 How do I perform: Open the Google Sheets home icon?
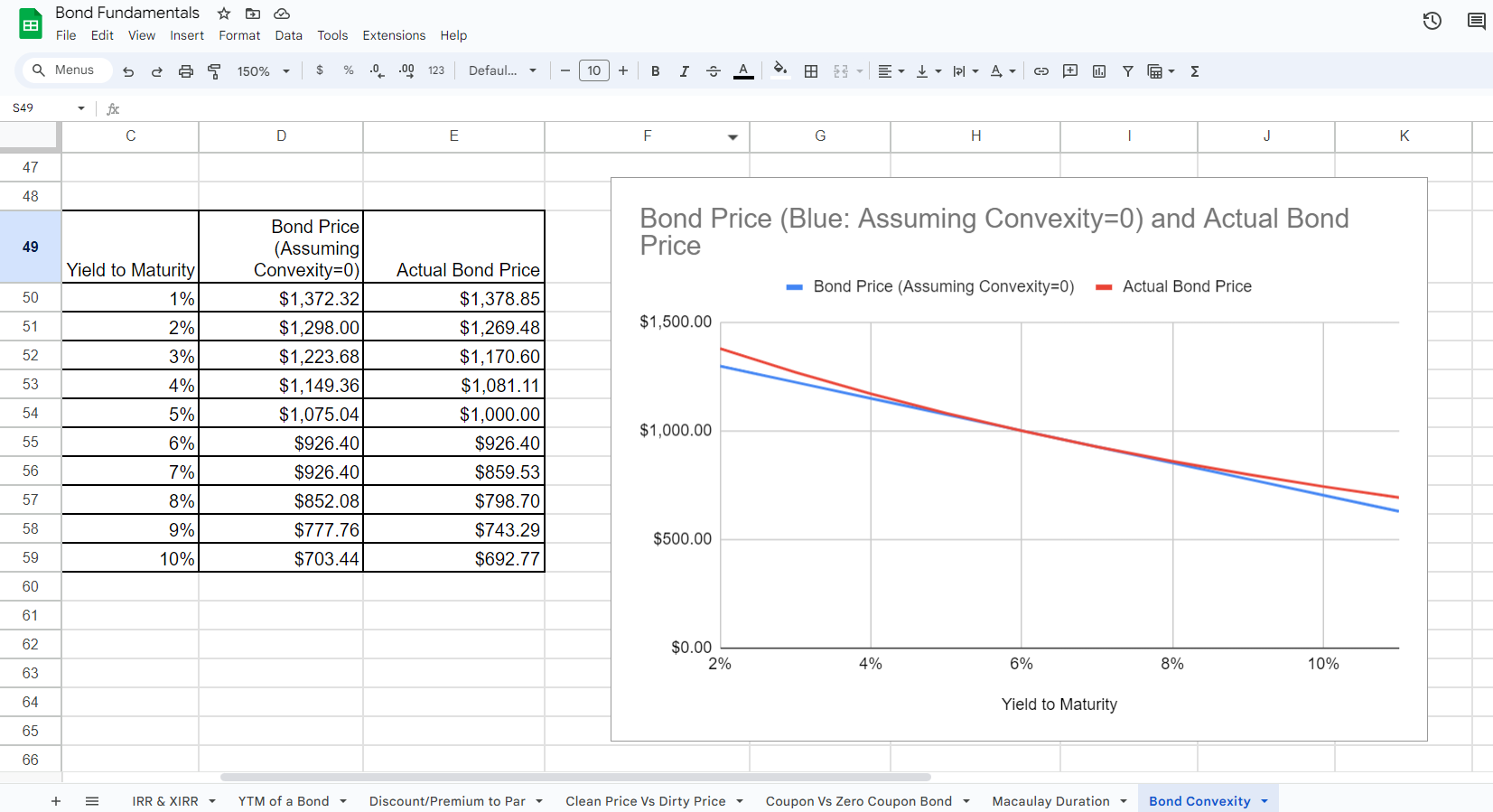click(x=31, y=24)
